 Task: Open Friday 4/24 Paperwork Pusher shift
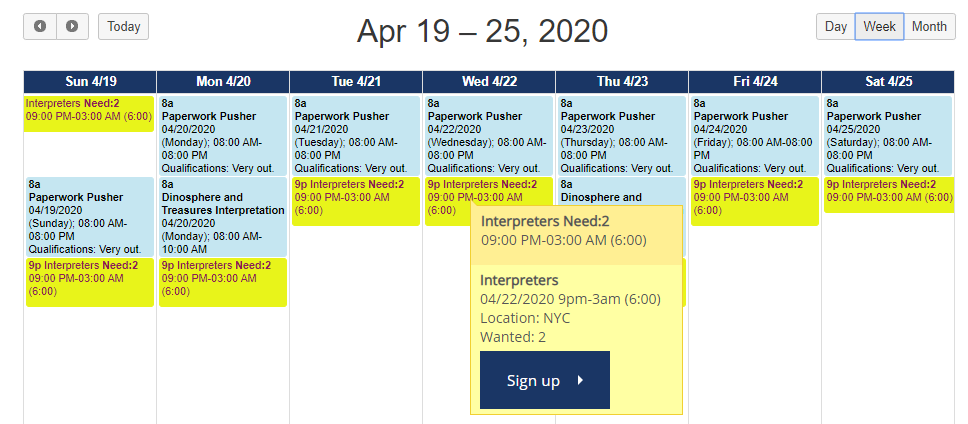[754, 135]
